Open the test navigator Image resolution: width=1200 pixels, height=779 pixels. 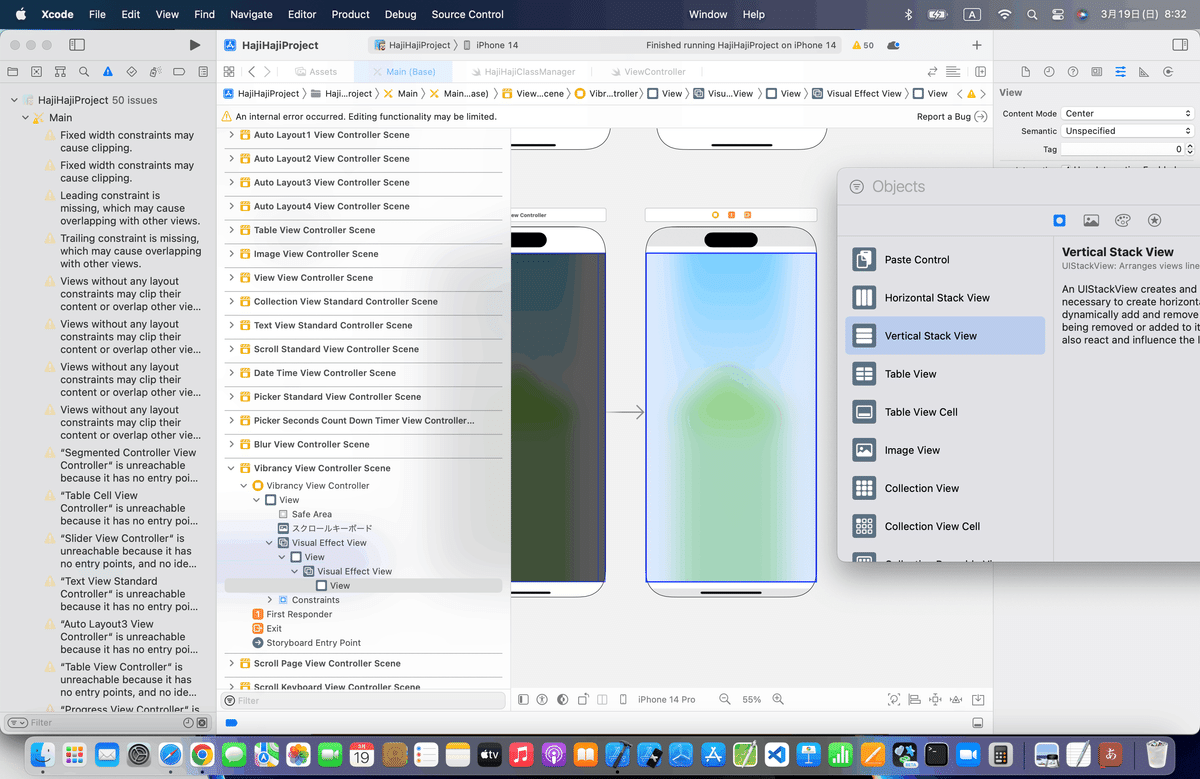131,72
